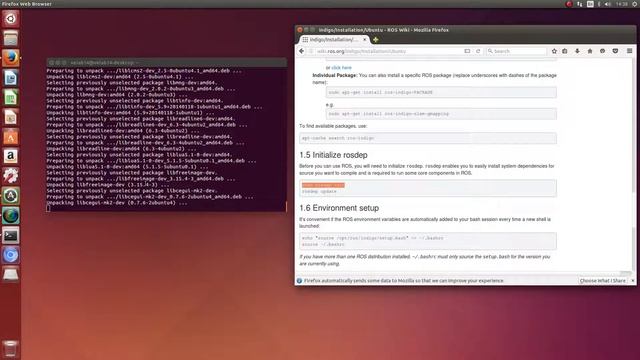Screen dimensions: 640x360
Task: Open System Settings from the launcher
Action: point(11,176)
